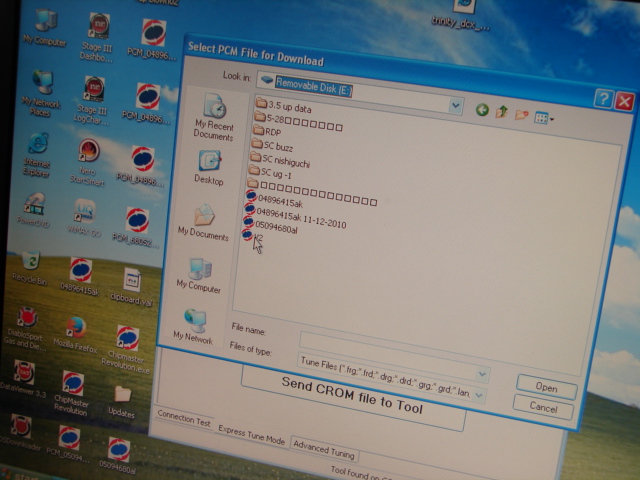This screenshot has width=640, height=480.
Task: Go to My Computer place in dialog
Action: point(199,276)
